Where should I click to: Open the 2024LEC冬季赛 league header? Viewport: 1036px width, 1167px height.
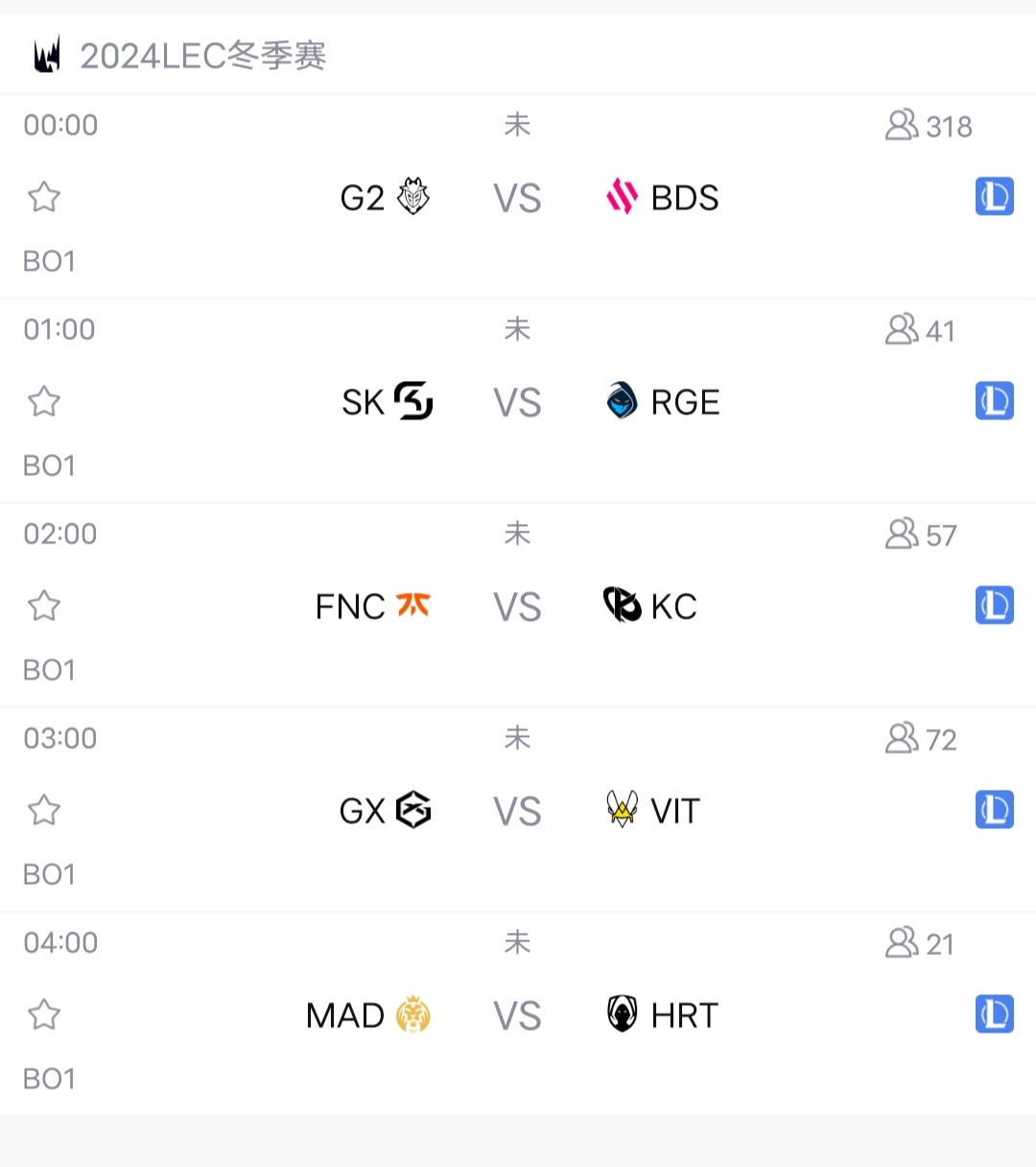tap(203, 56)
